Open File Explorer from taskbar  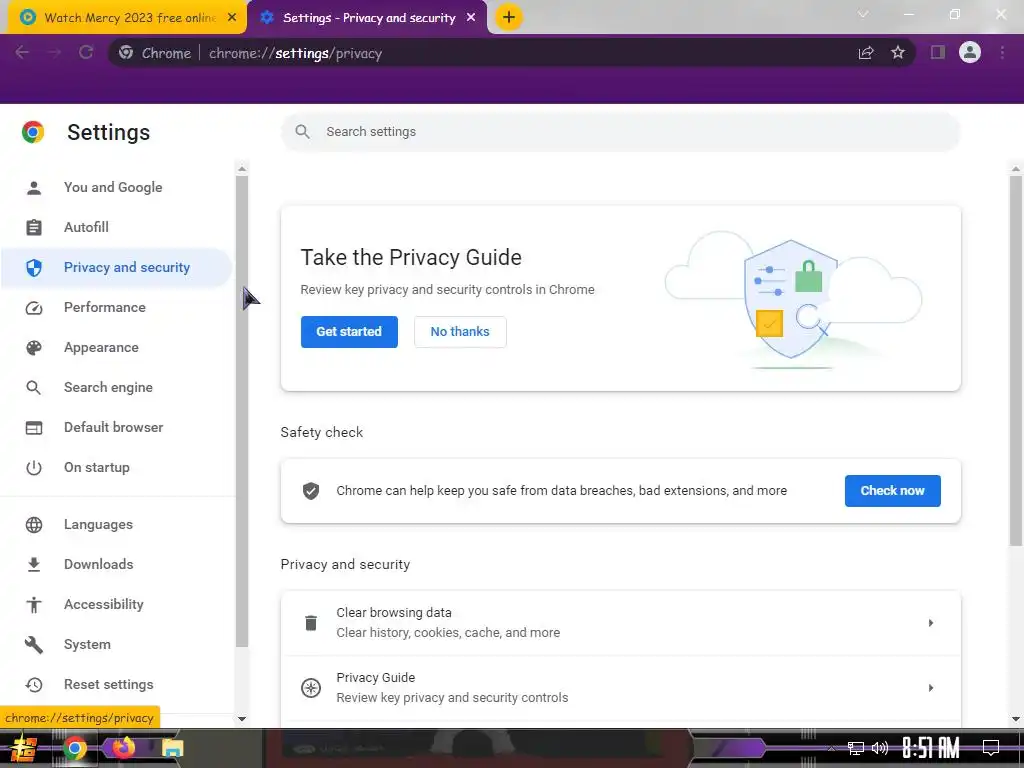pos(172,748)
